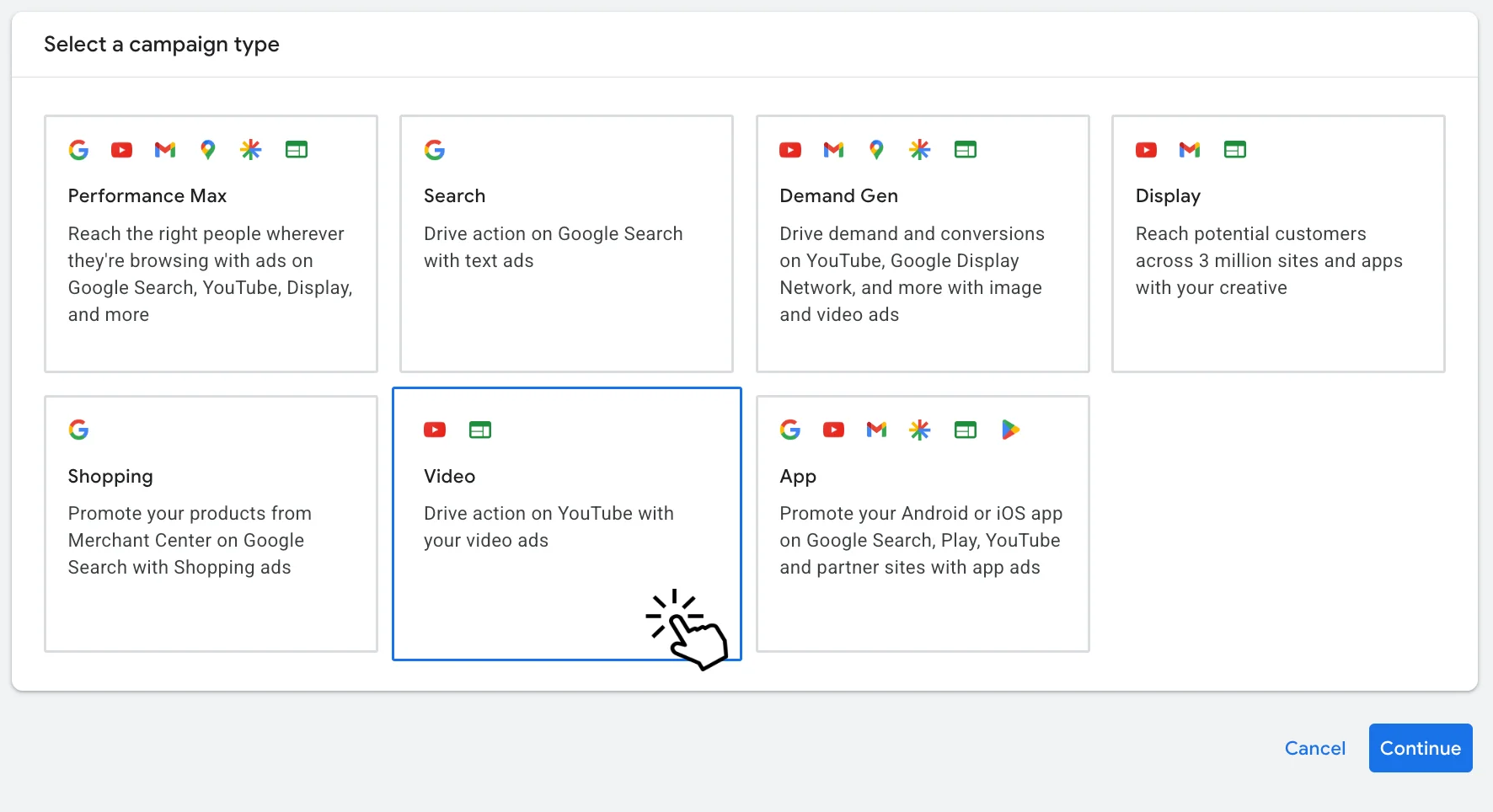Click the Discover asterisk icon in Performance Max card

tap(251, 150)
